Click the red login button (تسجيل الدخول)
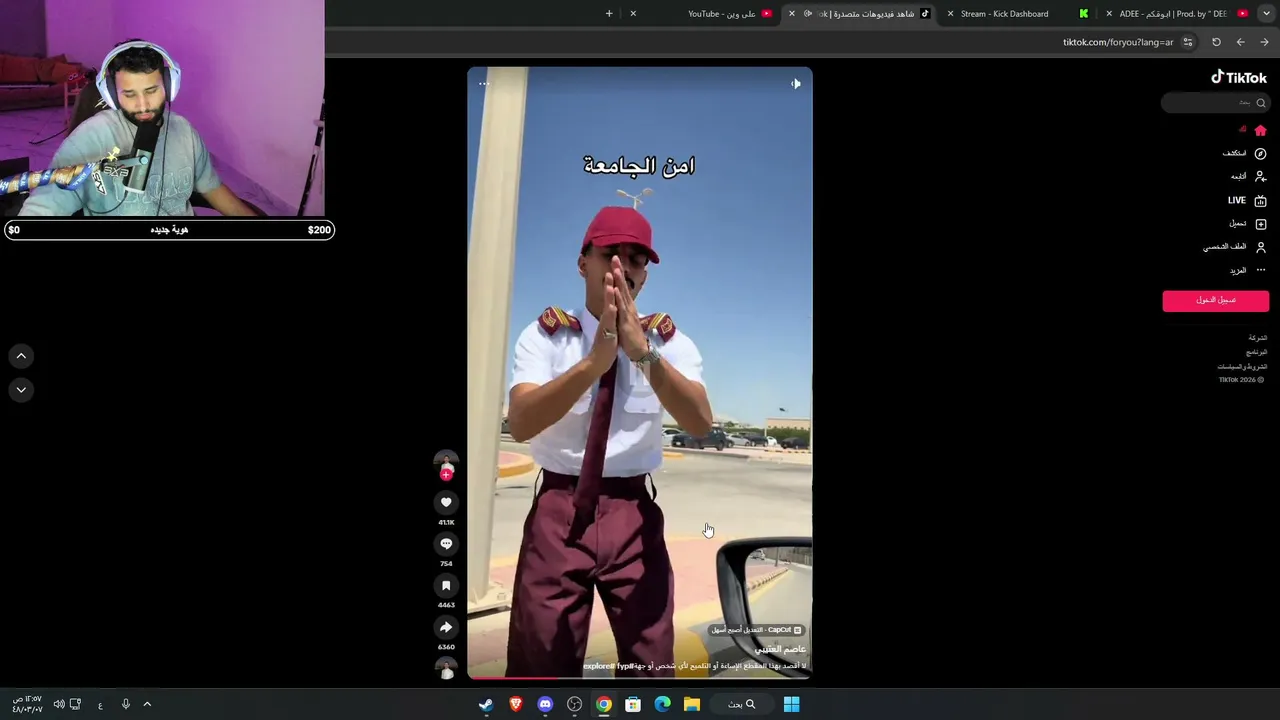The image size is (1280, 720). coord(1215,300)
